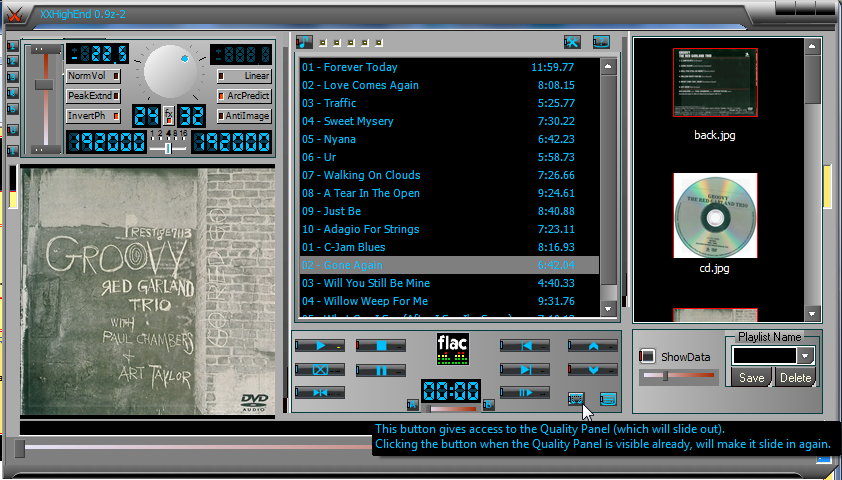Click the cover art list scroll-down arrow
Screen dimensions: 842x480
tap(812, 314)
